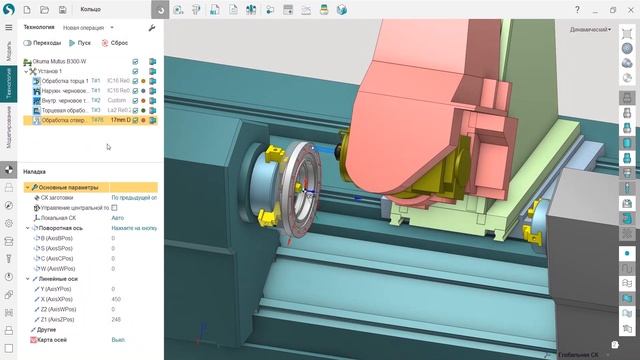Collapse the Поворотная ось group
The width and height of the screenshot is (640, 360).
pyautogui.click(x=28, y=228)
